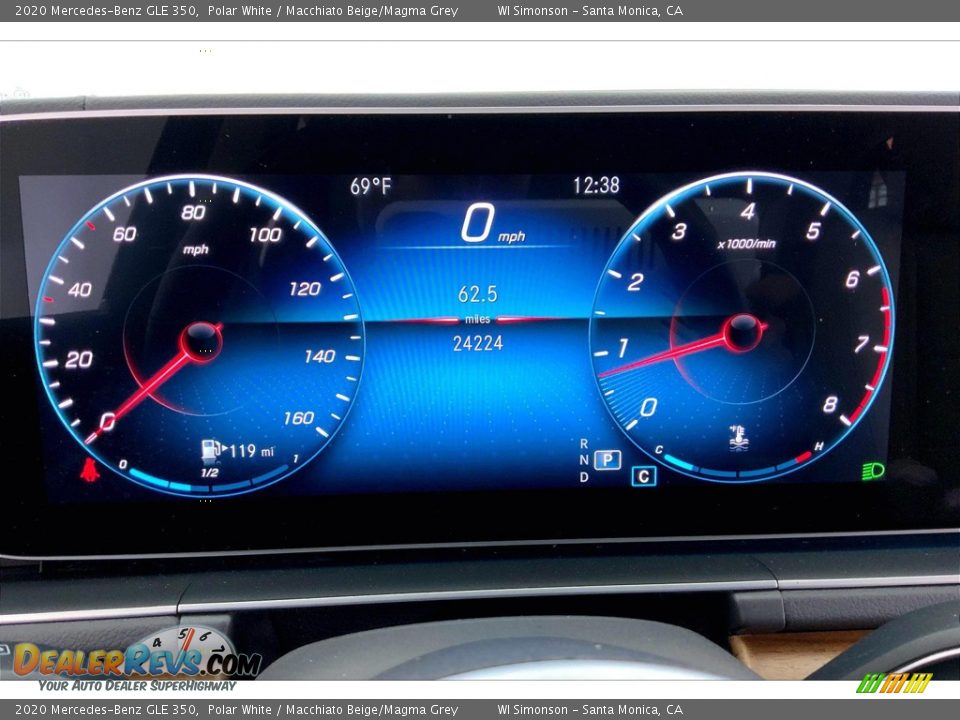Tap the 1/2 fuel gauge marker
The width and height of the screenshot is (960, 720).
click(209, 473)
